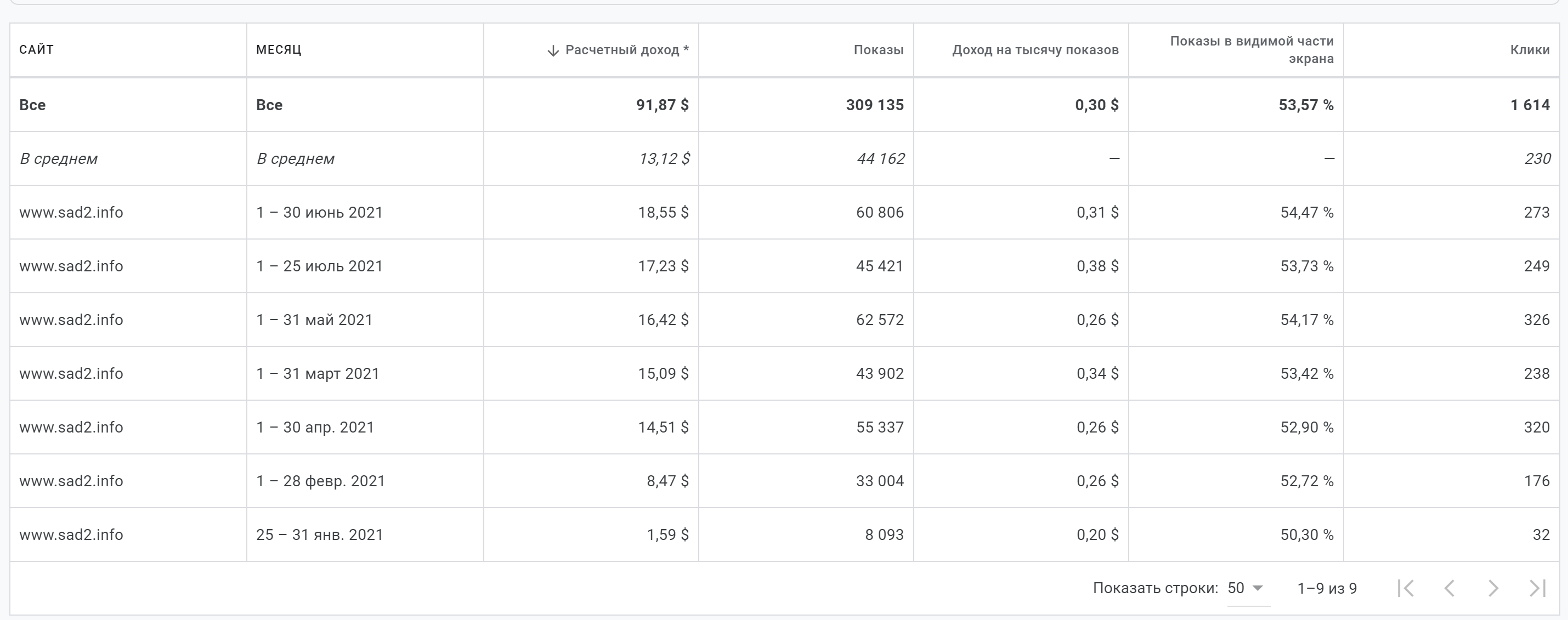Click the Показы в видимой части экрана header
Image resolution: width=1568 pixels, height=620 pixels.
tap(1252, 50)
